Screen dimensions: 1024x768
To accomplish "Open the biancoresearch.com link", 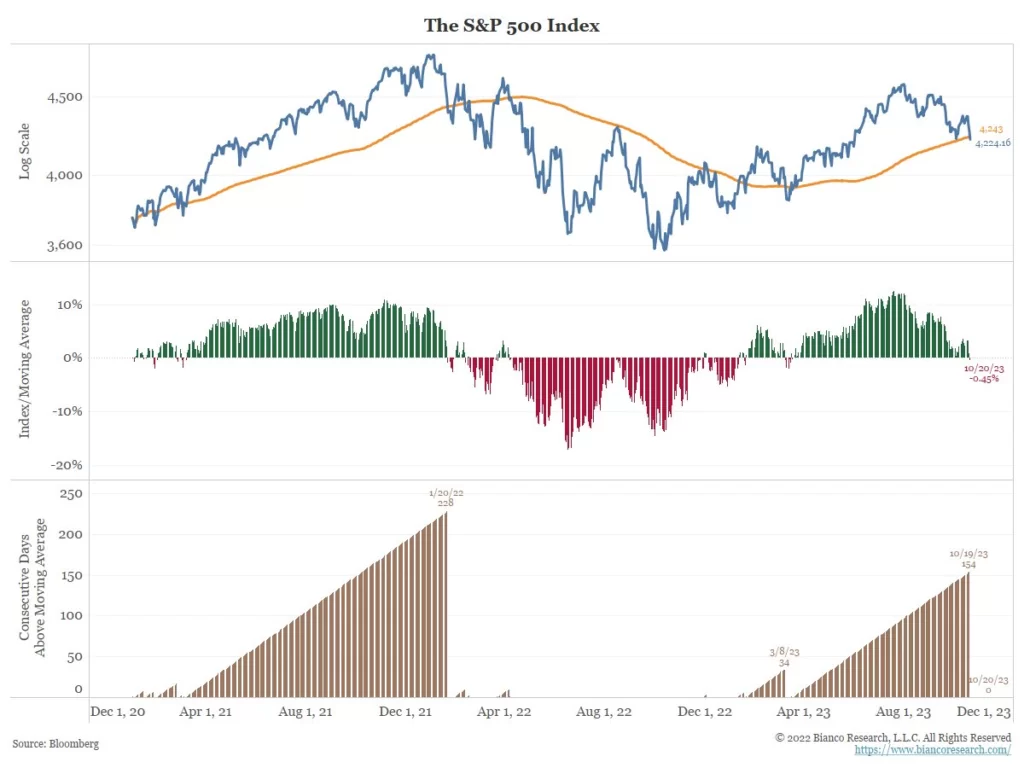I will tap(932, 749).
